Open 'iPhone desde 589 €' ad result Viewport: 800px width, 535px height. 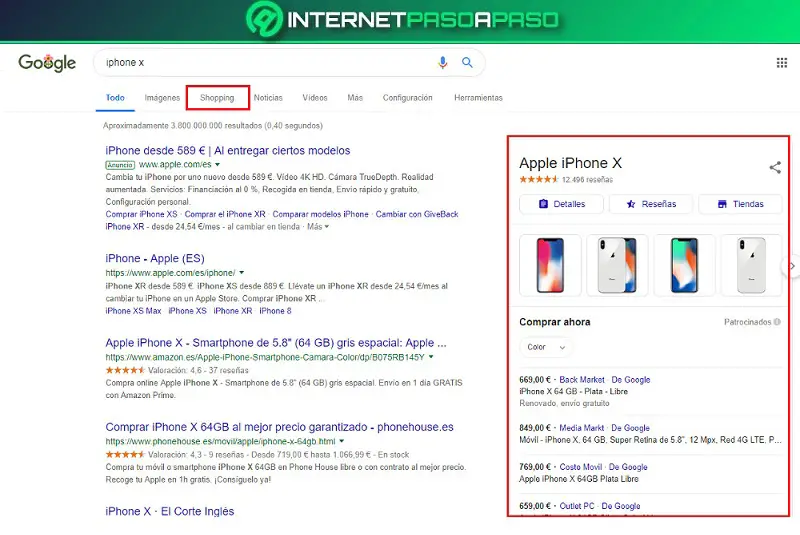[228, 150]
